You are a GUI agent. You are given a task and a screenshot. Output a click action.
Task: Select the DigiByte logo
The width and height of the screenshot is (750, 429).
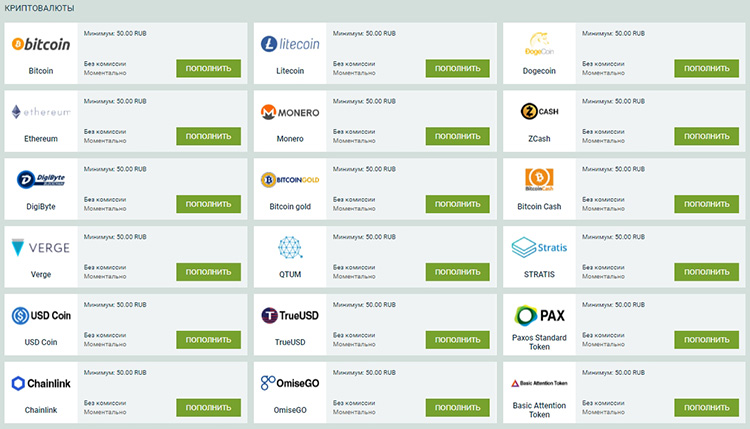click(x=41, y=180)
